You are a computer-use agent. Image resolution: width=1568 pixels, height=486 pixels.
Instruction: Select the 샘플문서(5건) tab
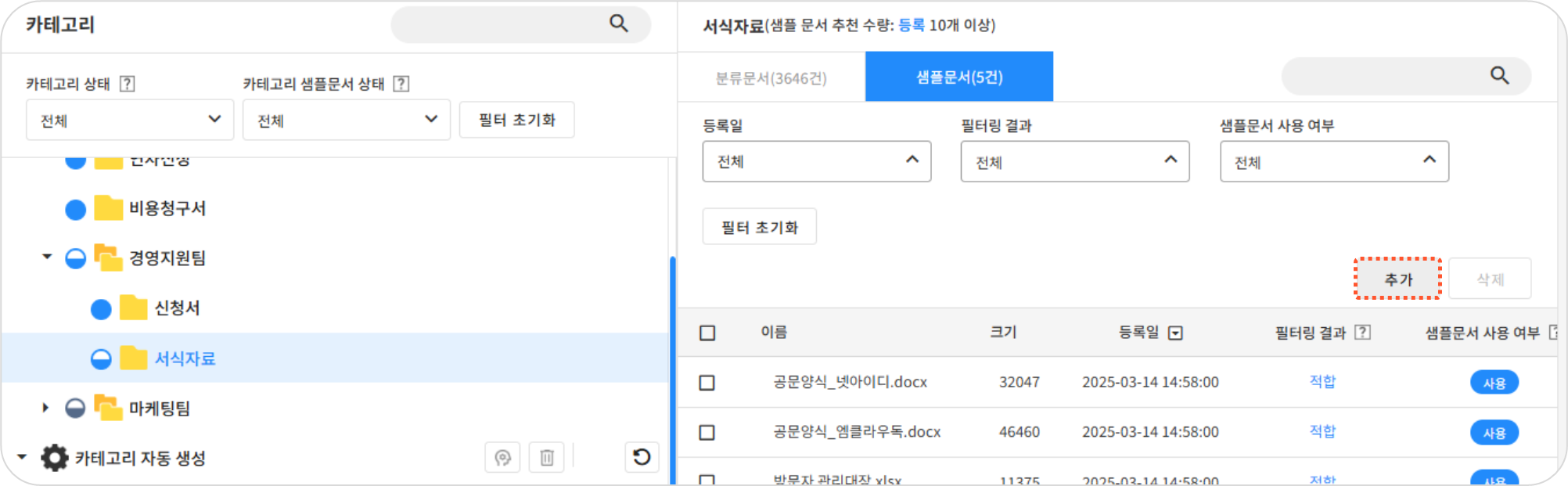[958, 77]
